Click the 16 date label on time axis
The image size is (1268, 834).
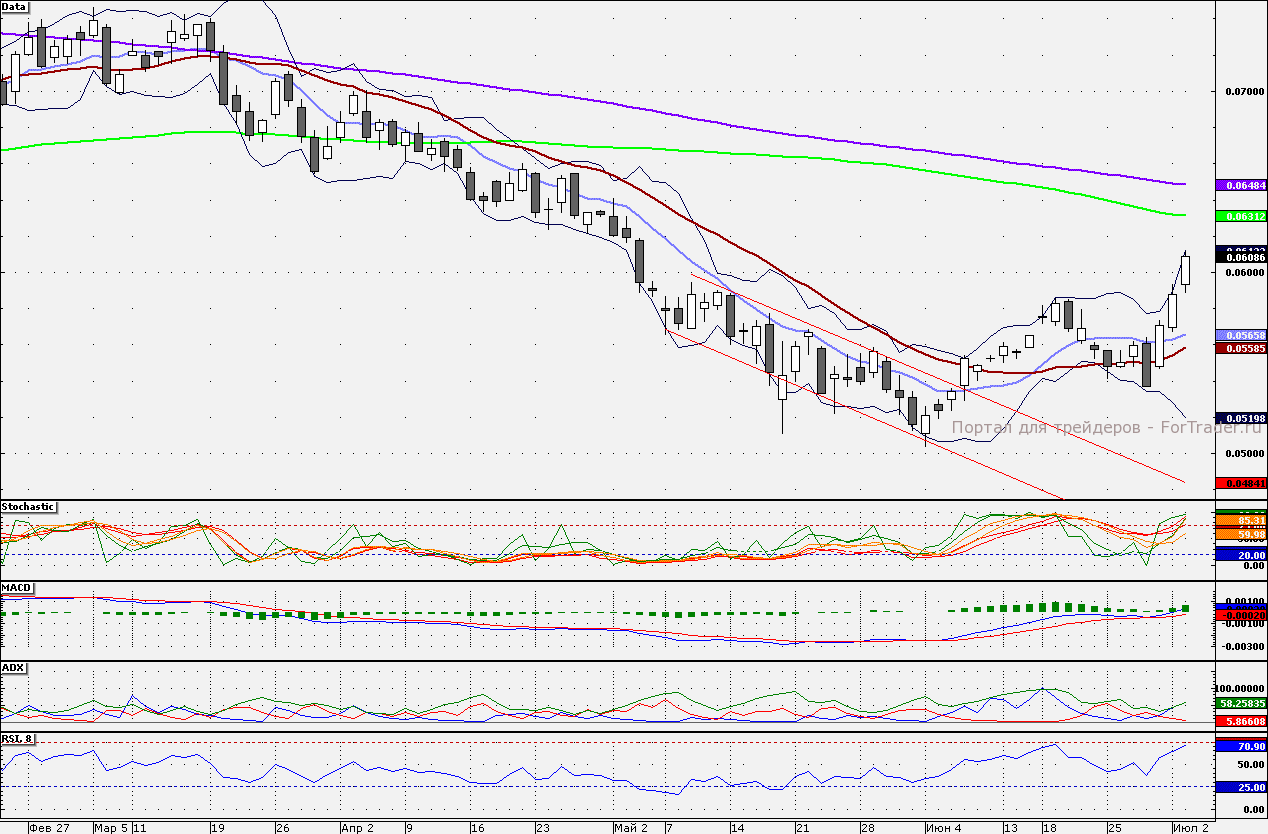pyautogui.click(x=478, y=828)
